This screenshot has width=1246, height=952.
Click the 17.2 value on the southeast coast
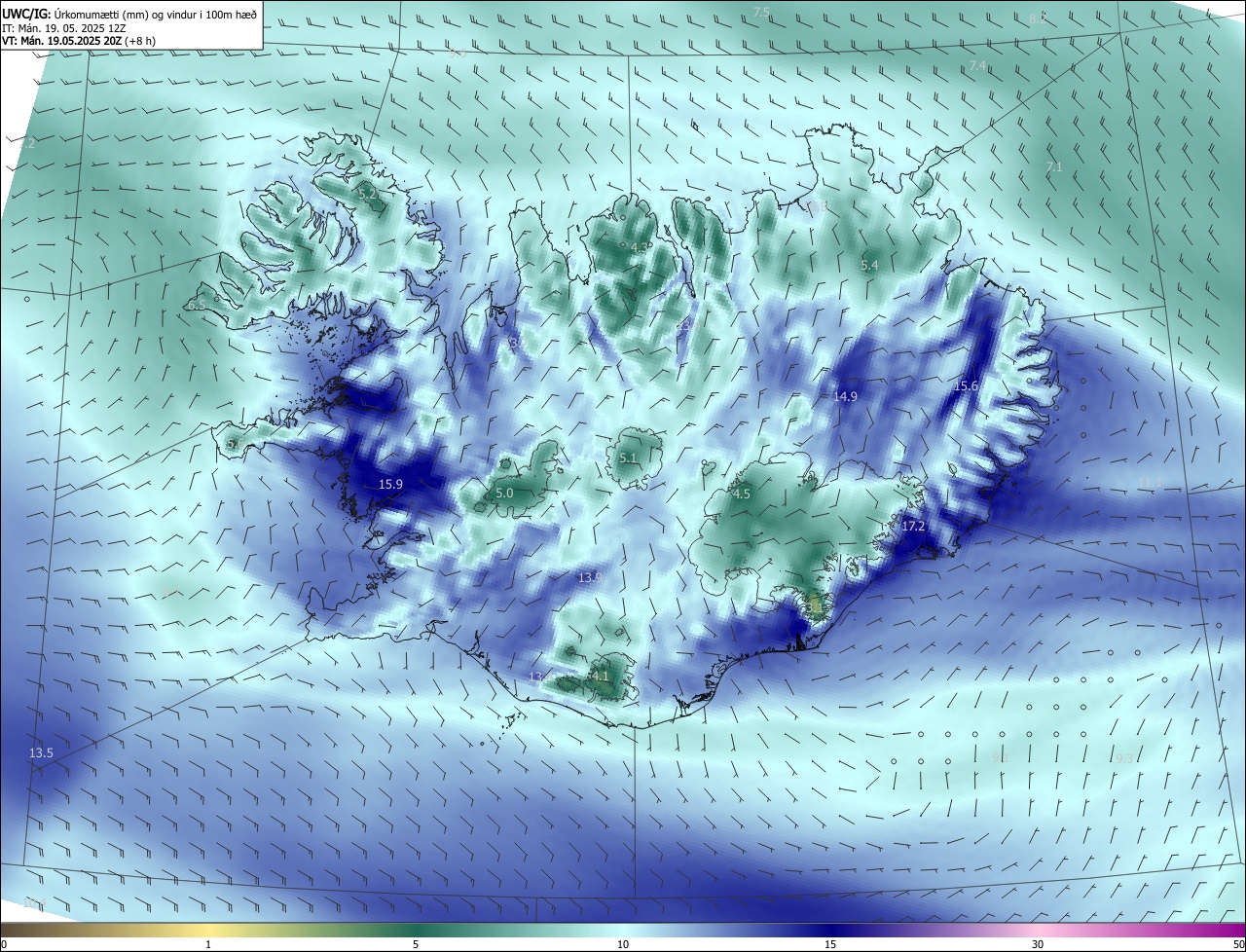(x=913, y=526)
